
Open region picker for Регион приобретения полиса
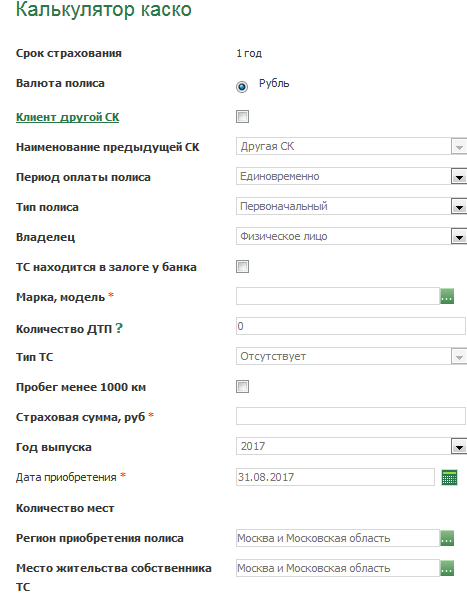pos(447,538)
